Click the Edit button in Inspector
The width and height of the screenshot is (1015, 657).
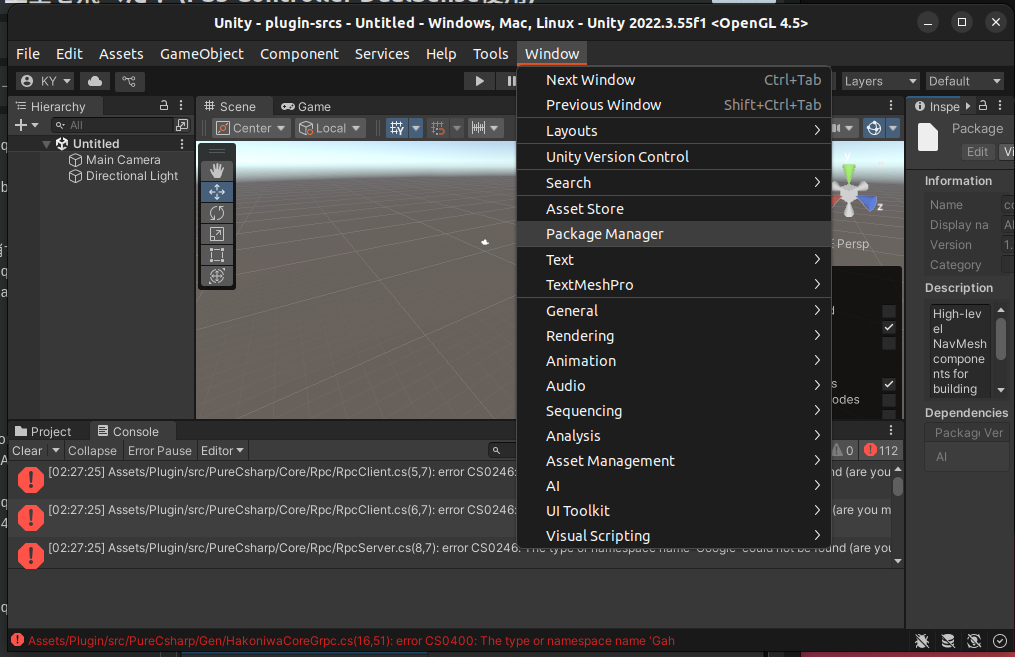point(977,151)
